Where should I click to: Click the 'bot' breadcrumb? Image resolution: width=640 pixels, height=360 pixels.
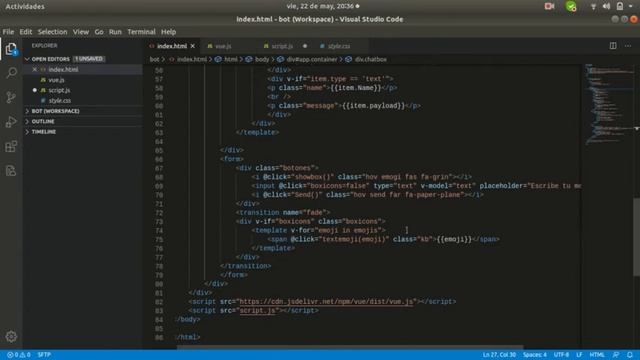[154, 59]
